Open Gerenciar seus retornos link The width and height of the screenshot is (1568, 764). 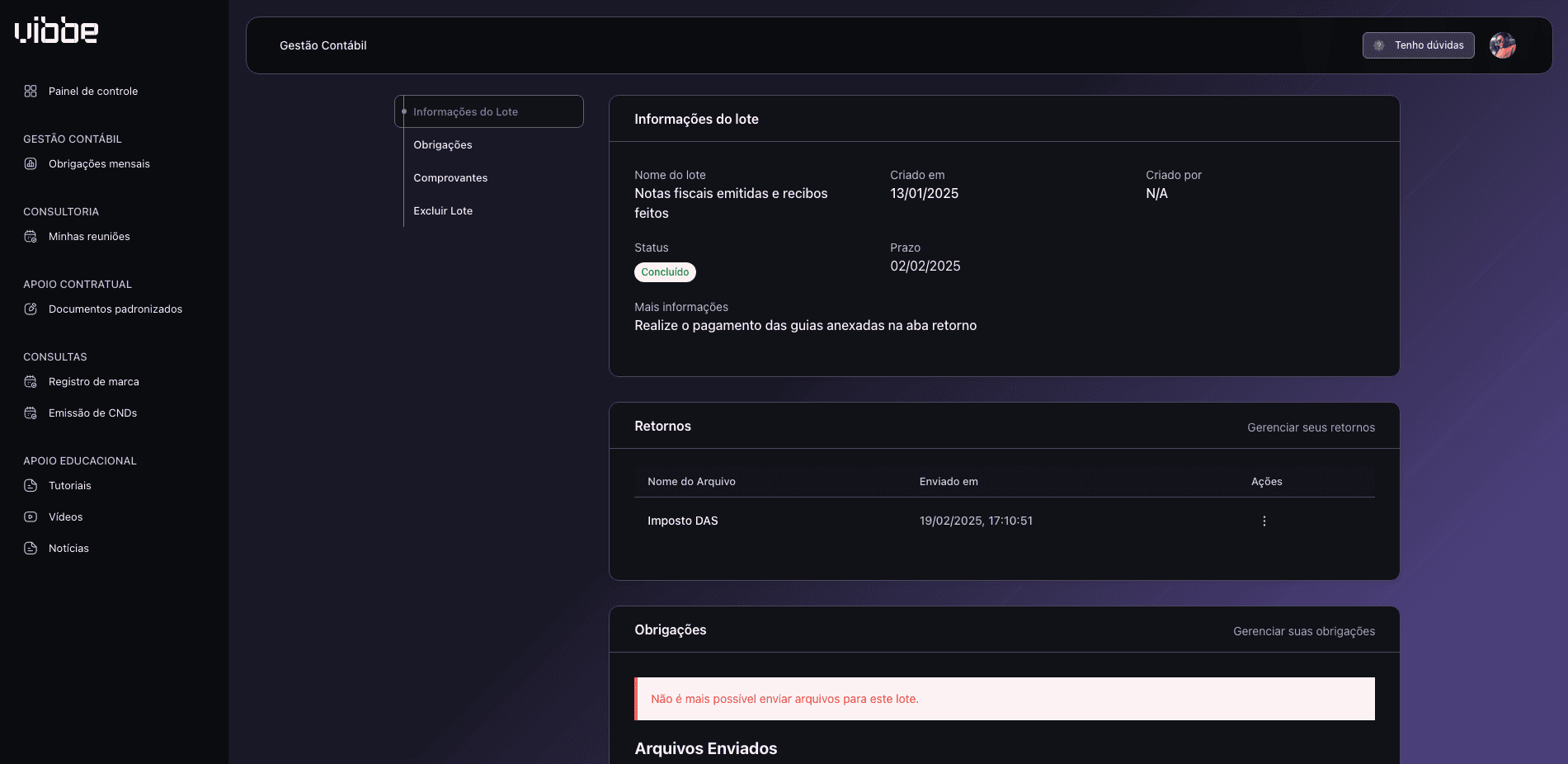(x=1311, y=427)
